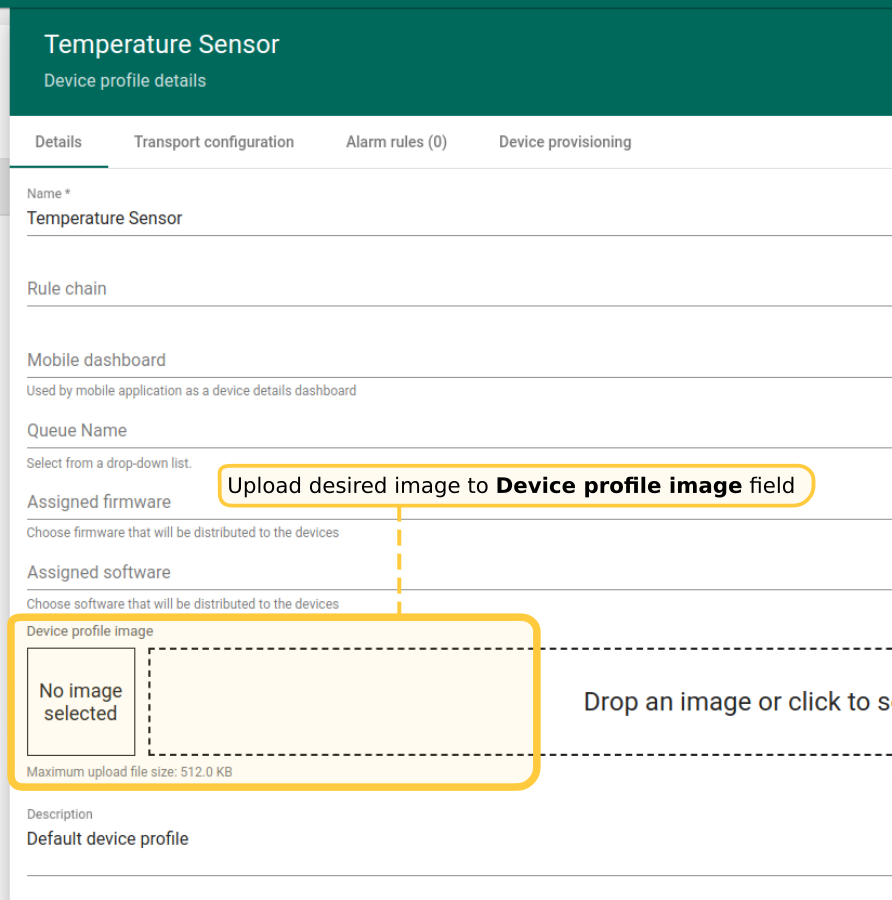The height and width of the screenshot is (900, 892).
Task: Click the Upload desired image callout note
Action: pos(510,486)
